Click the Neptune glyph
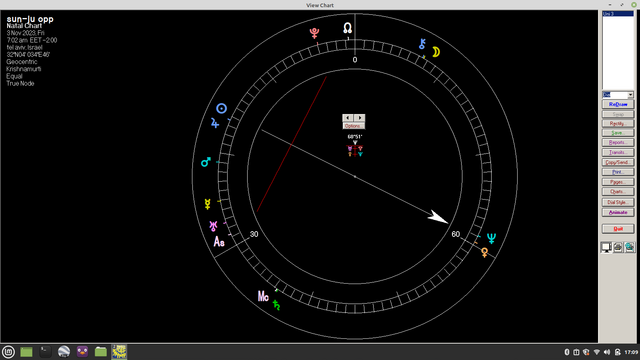This screenshot has width=640, height=360. click(x=491, y=238)
